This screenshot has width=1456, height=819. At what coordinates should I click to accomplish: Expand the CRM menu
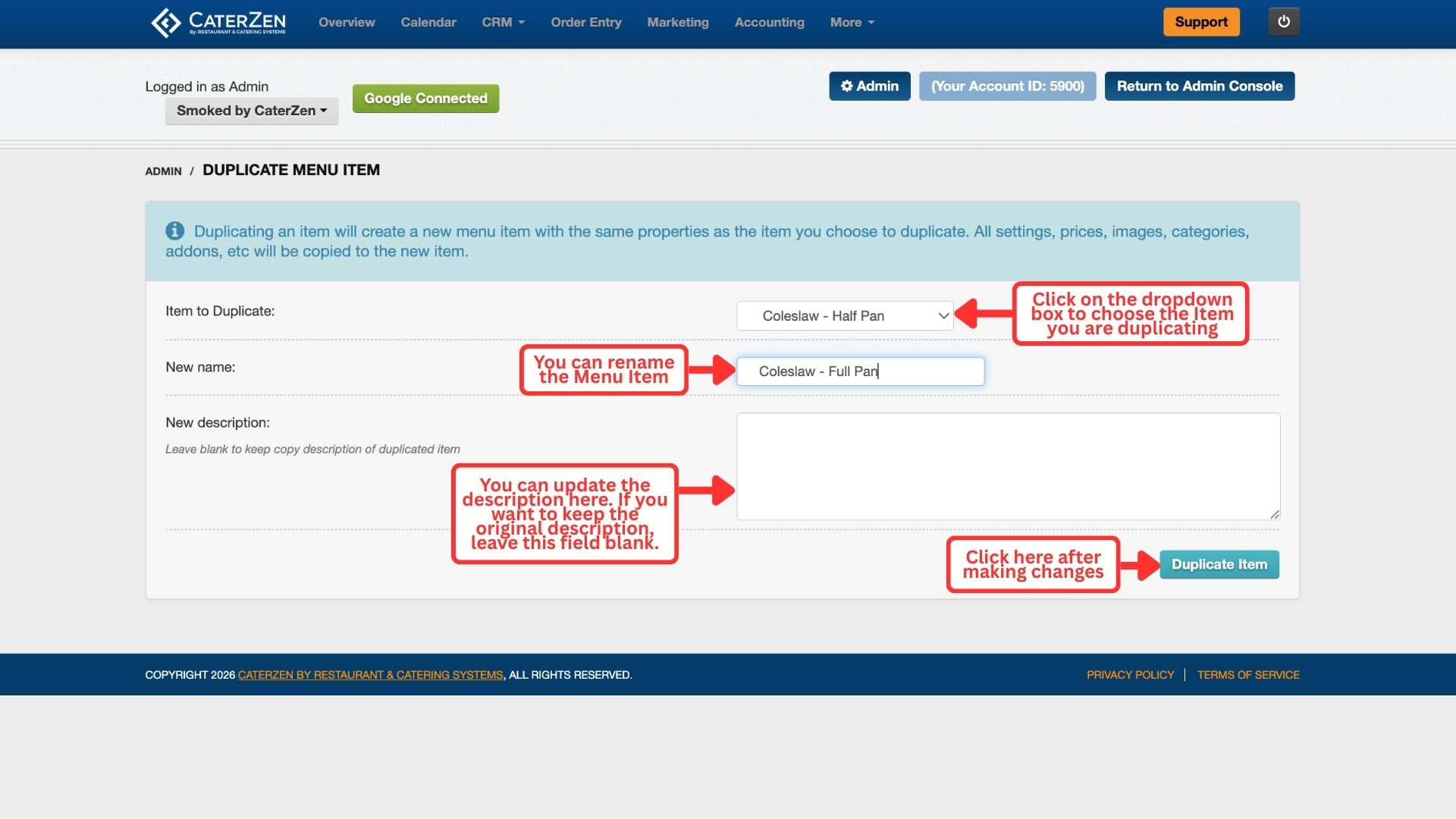pyautogui.click(x=503, y=23)
